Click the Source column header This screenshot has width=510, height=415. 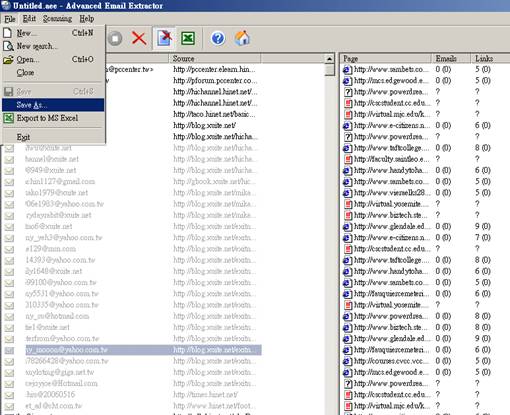(x=214, y=59)
